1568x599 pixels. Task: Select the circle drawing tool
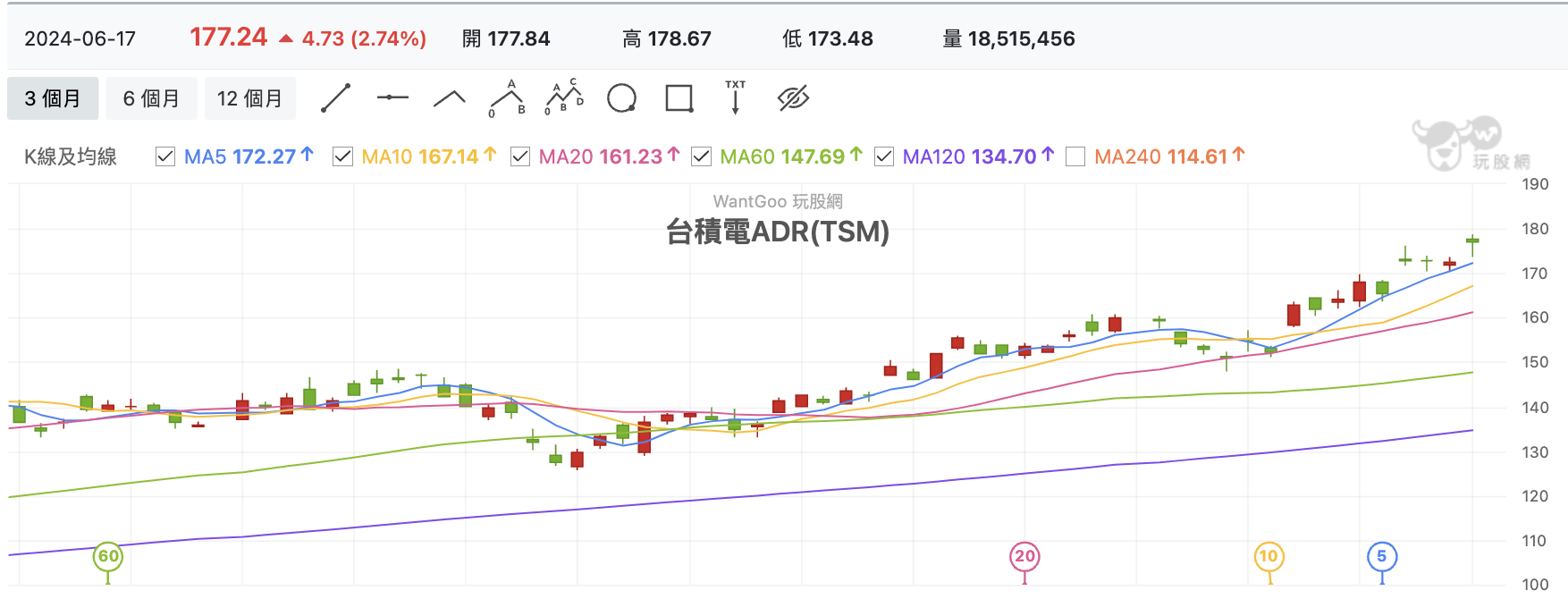pos(621,98)
